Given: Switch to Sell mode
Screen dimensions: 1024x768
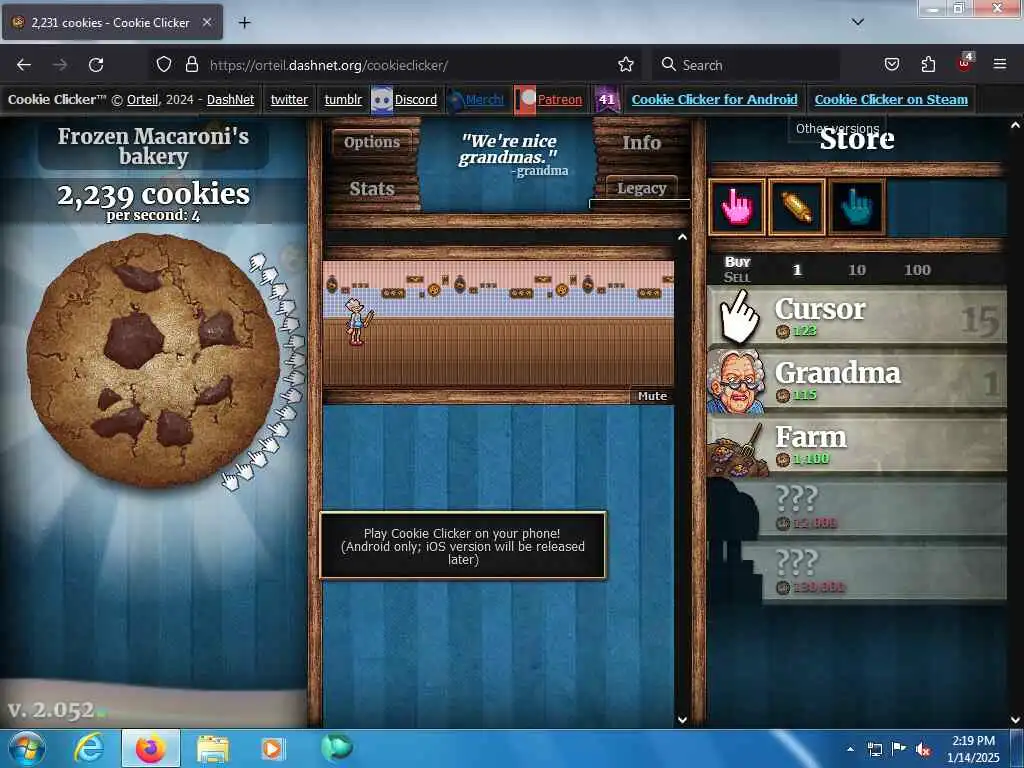Looking at the screenshot, I should (737, 277).
